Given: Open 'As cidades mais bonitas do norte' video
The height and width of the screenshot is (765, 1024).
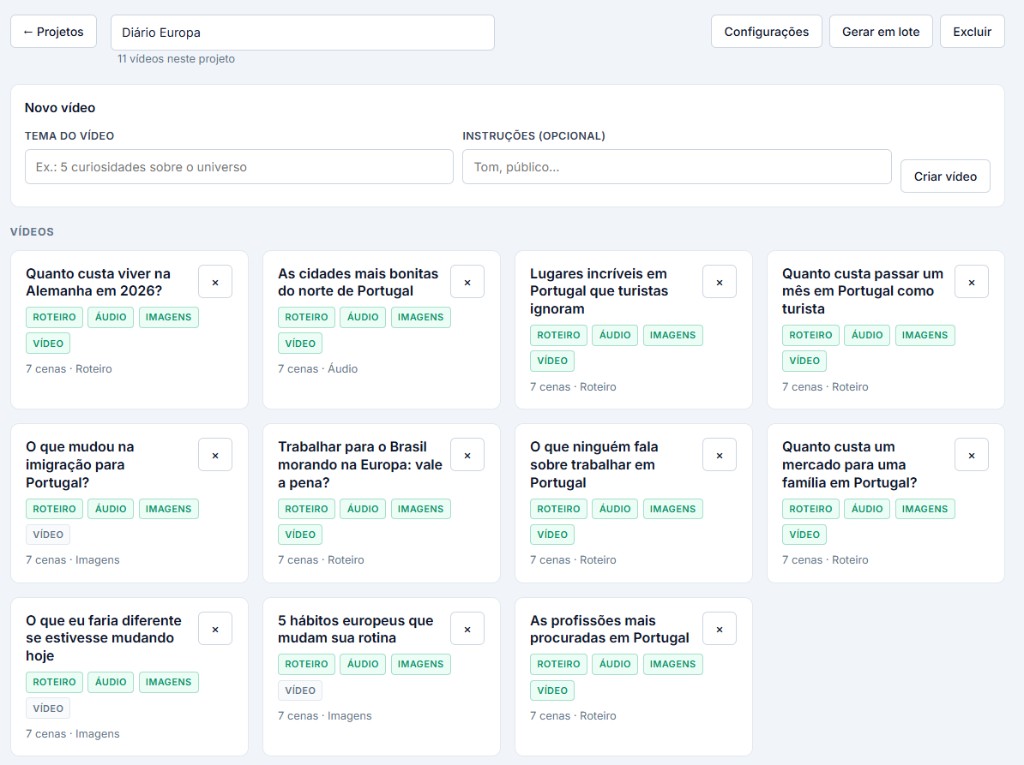Looking at the screenshot, I should tap(358, 282).
